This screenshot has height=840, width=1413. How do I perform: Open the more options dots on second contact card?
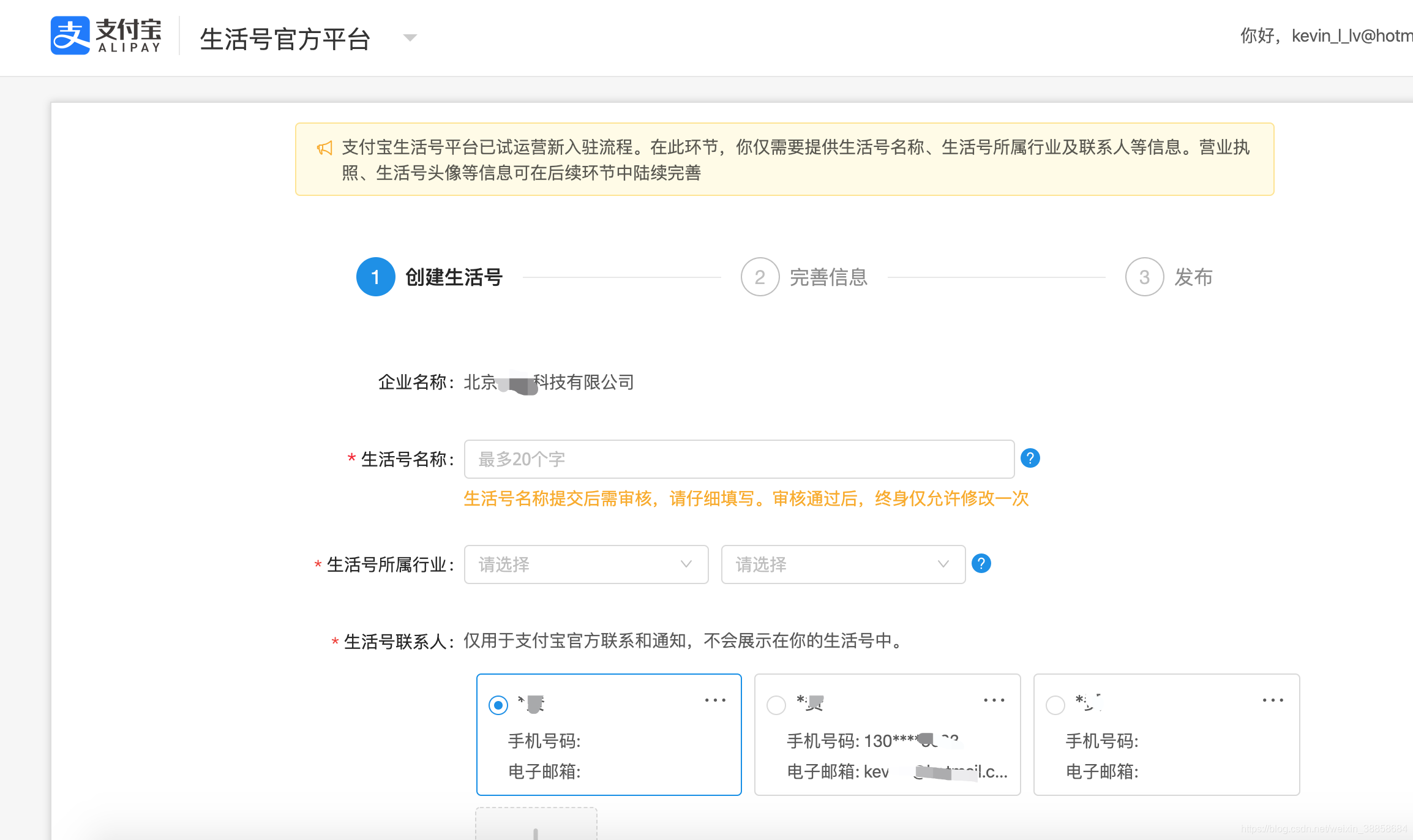point(994,700)
